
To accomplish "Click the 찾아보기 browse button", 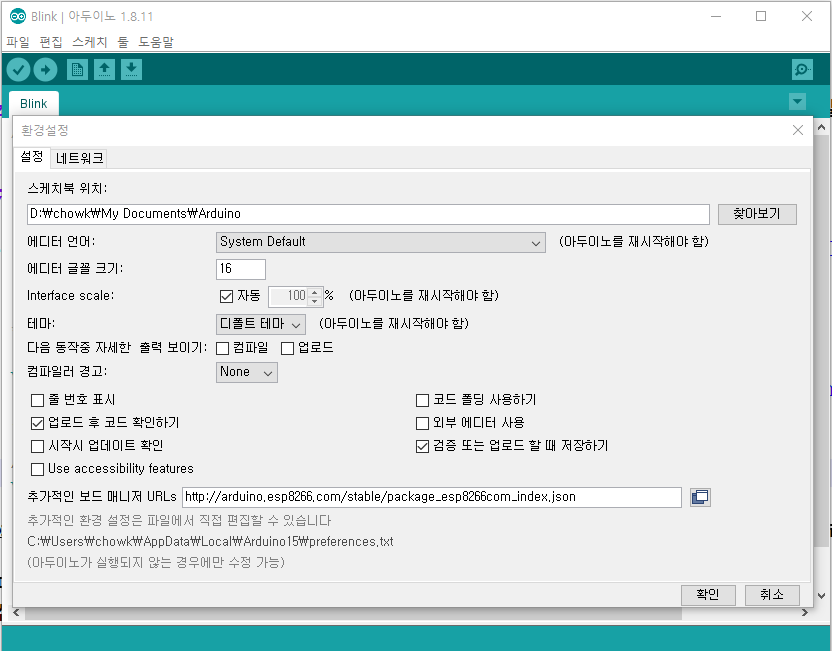I will click(x=757, y=214).
